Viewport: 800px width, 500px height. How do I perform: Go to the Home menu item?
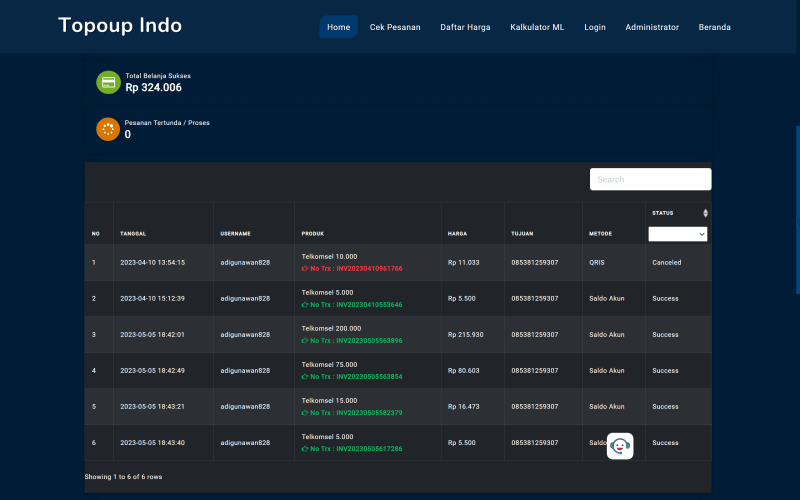click(x=339, y=27)
